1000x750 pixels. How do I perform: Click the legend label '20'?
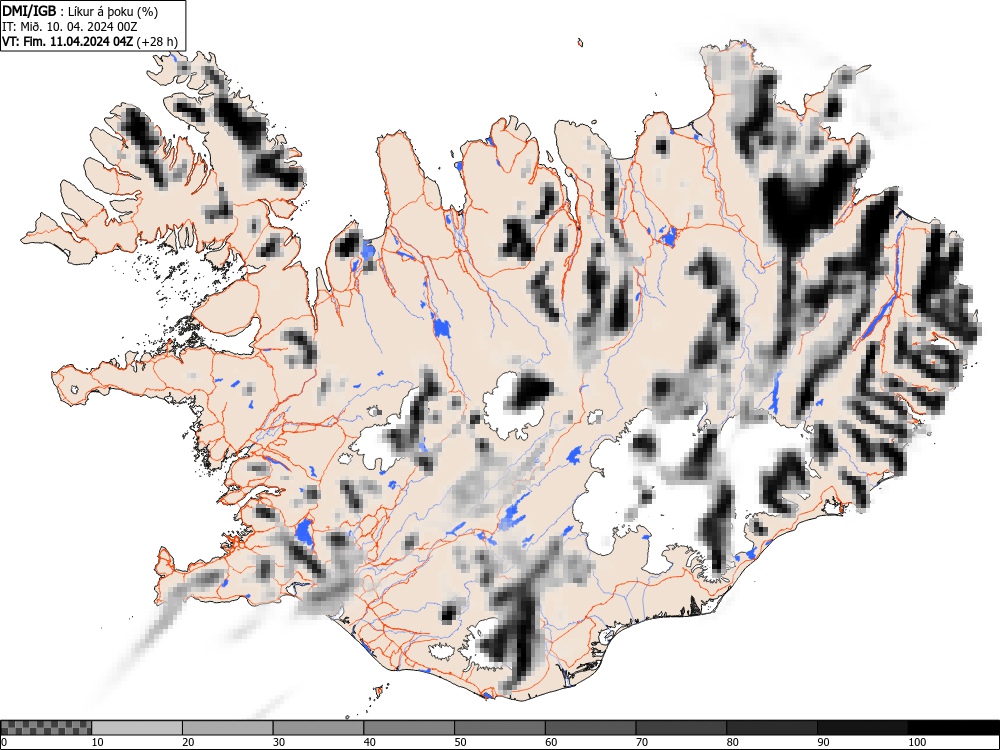(x=188, y=742)
